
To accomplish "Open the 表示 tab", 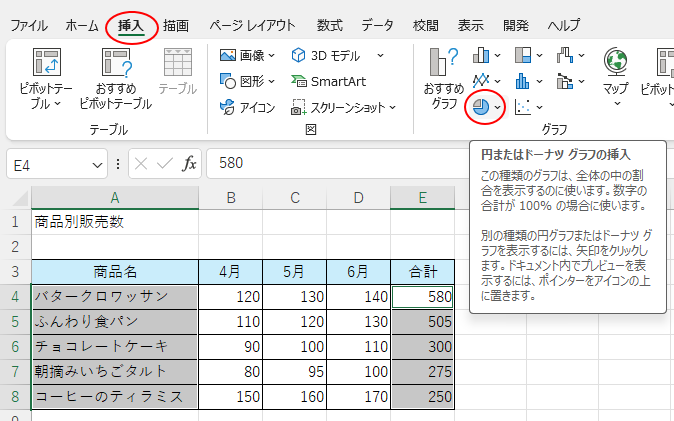I will click(471, 26).
